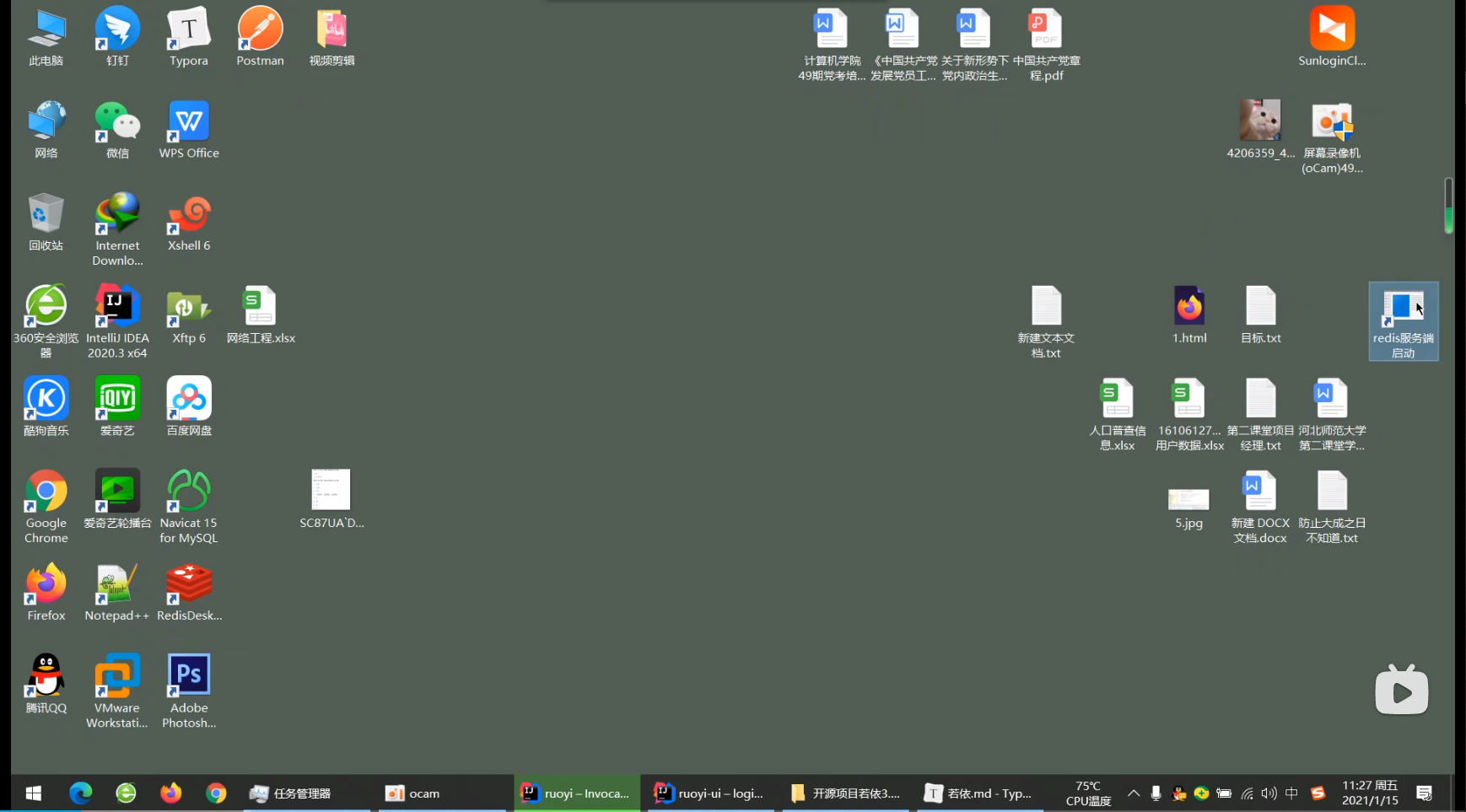Click the redis服务端启动 shortcut
The height and width of the screenshot is (812, 1466).
click(x=1404, y=321)
